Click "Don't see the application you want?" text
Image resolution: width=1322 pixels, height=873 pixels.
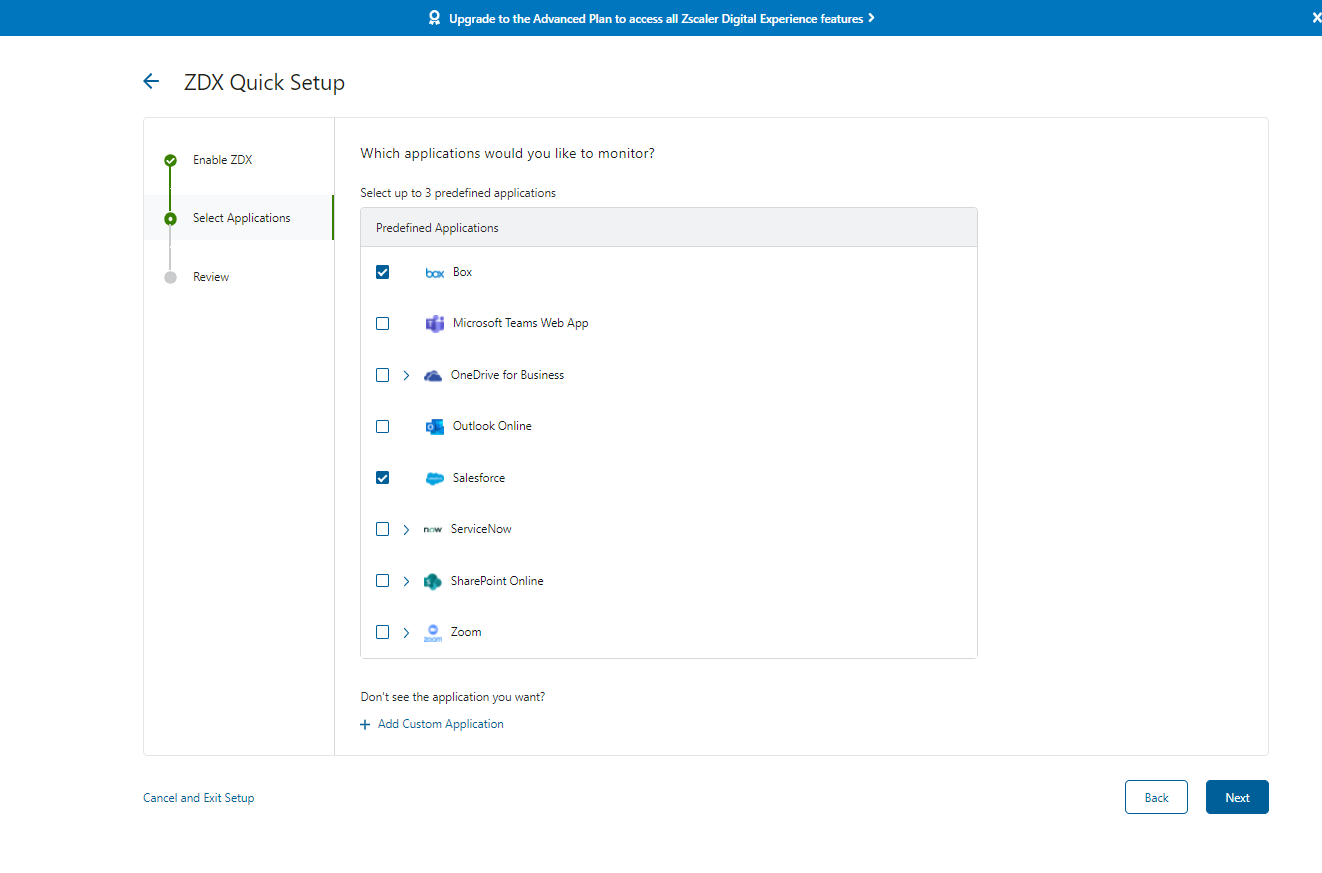[453, 697]
